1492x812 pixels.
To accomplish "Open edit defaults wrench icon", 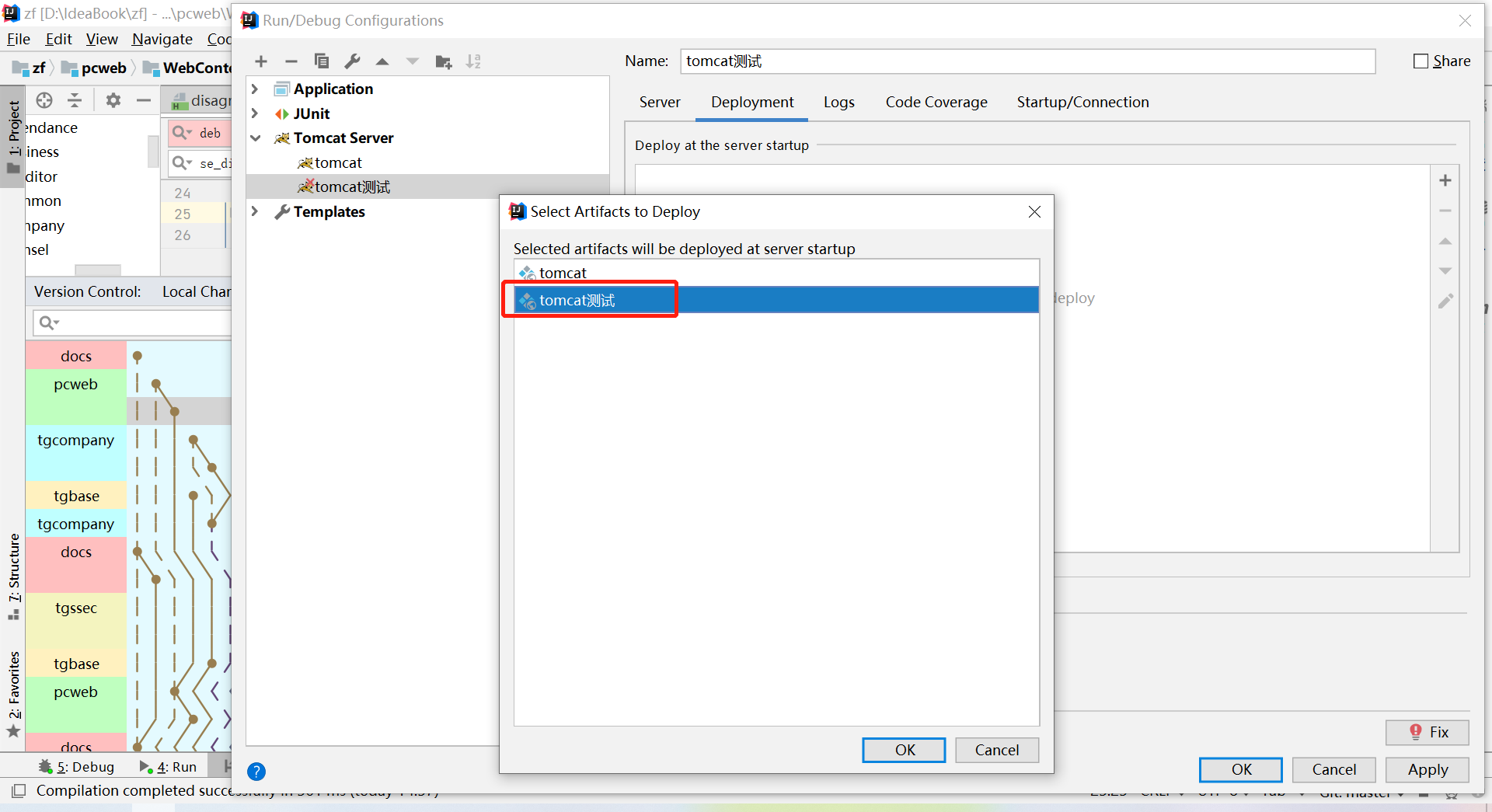I will (x=352, y=61).
